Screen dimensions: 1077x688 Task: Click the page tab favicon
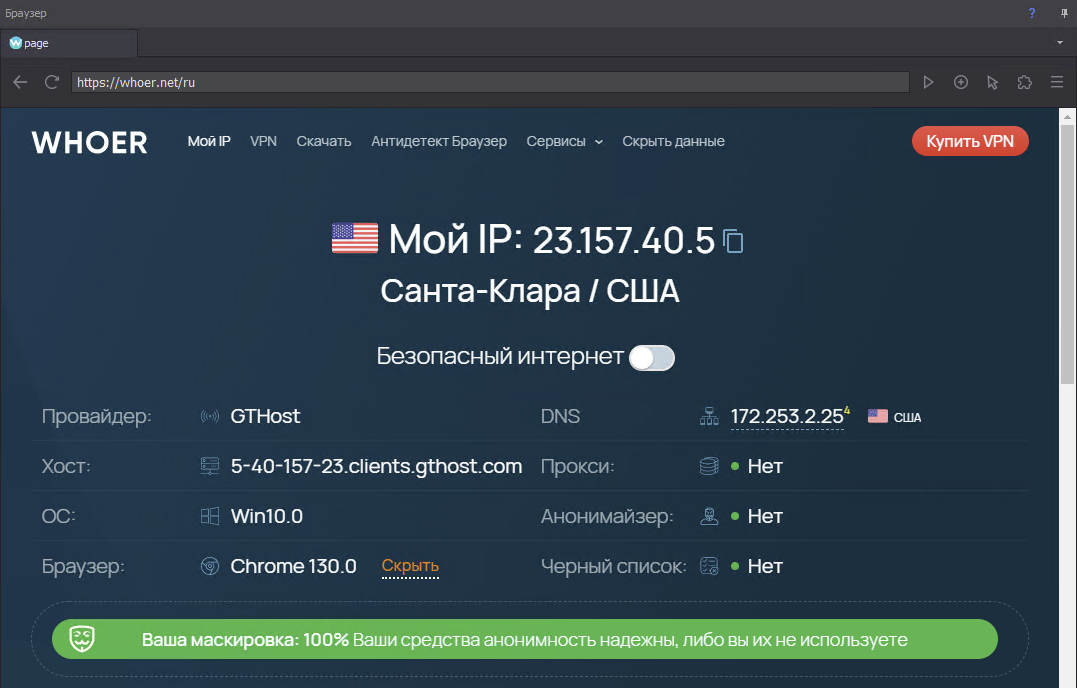[15, 43]
